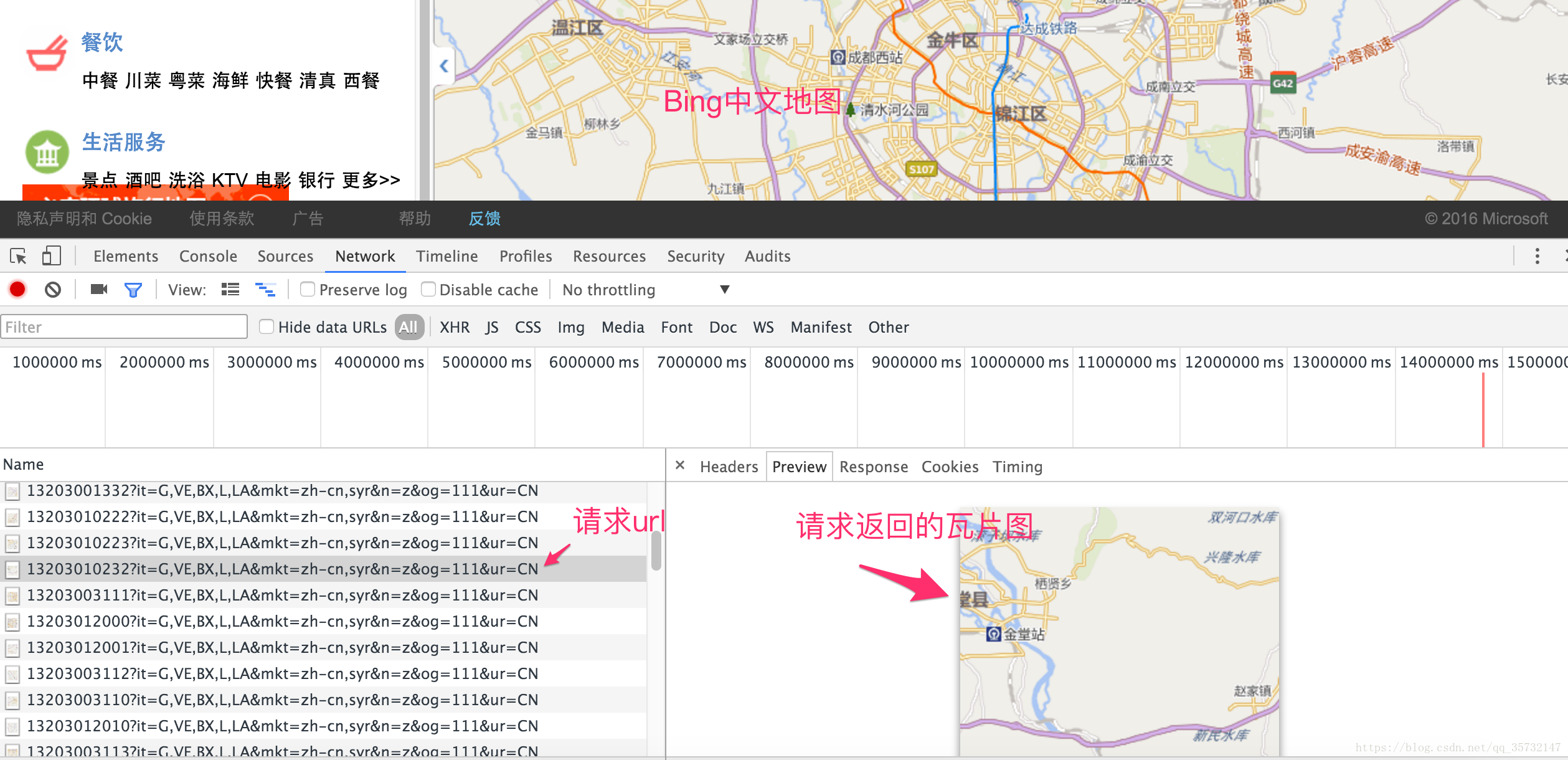Filter requests by Img type
Viewport: 1568px width, 760px height.
pyautogui.click(x=571, y=327)
